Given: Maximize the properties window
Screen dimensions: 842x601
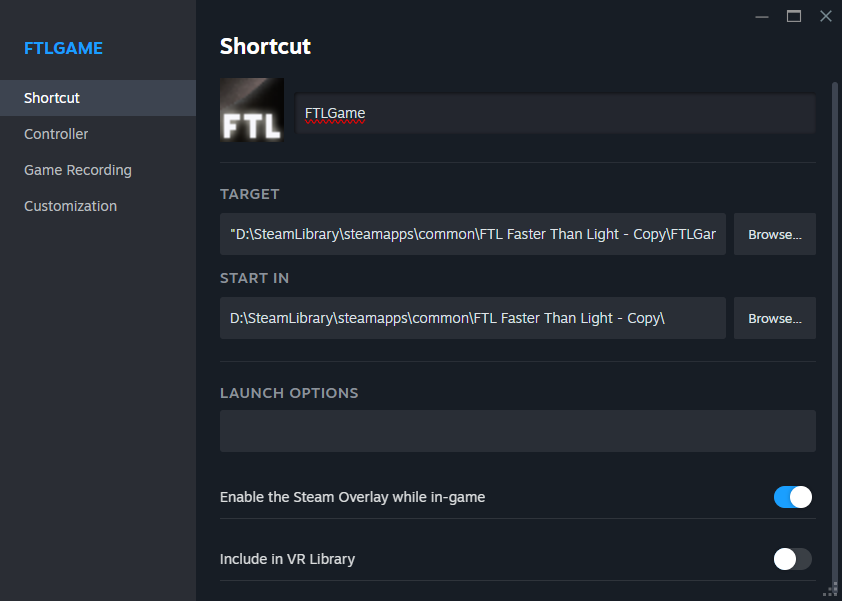Looking at the screenshot, I should (x=794, y=16).
